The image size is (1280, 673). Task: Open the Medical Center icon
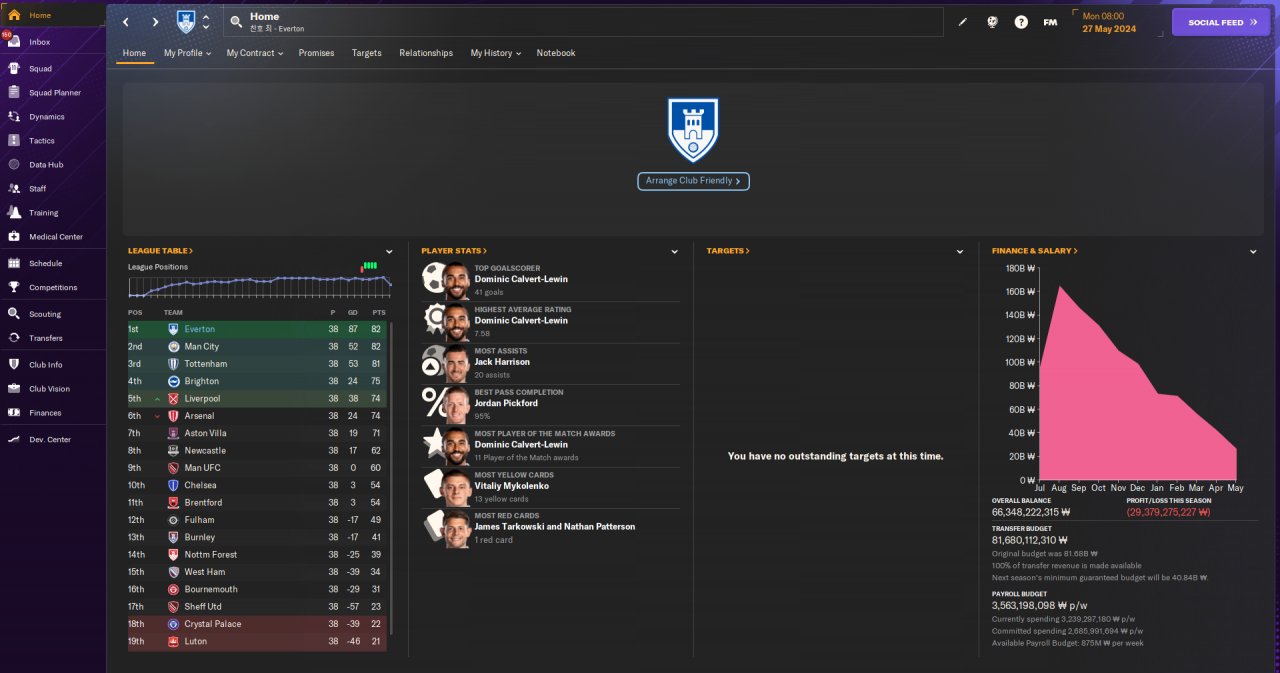coord(14,237)
